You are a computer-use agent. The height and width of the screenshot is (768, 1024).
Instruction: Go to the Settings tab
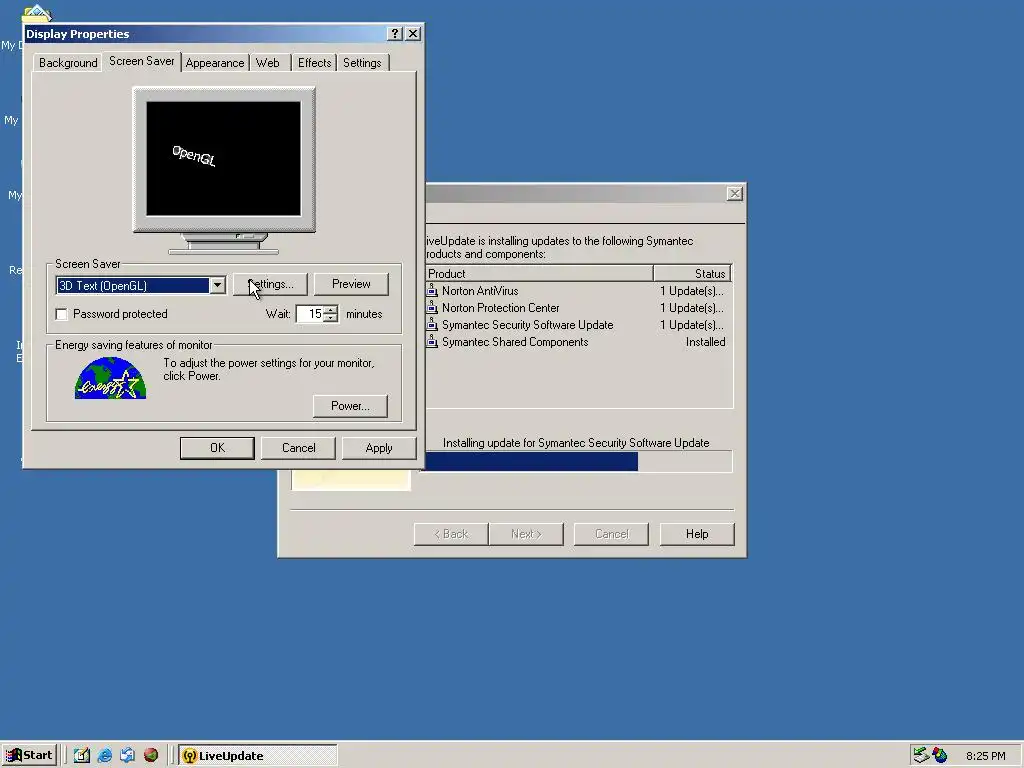tap(362, 63)
